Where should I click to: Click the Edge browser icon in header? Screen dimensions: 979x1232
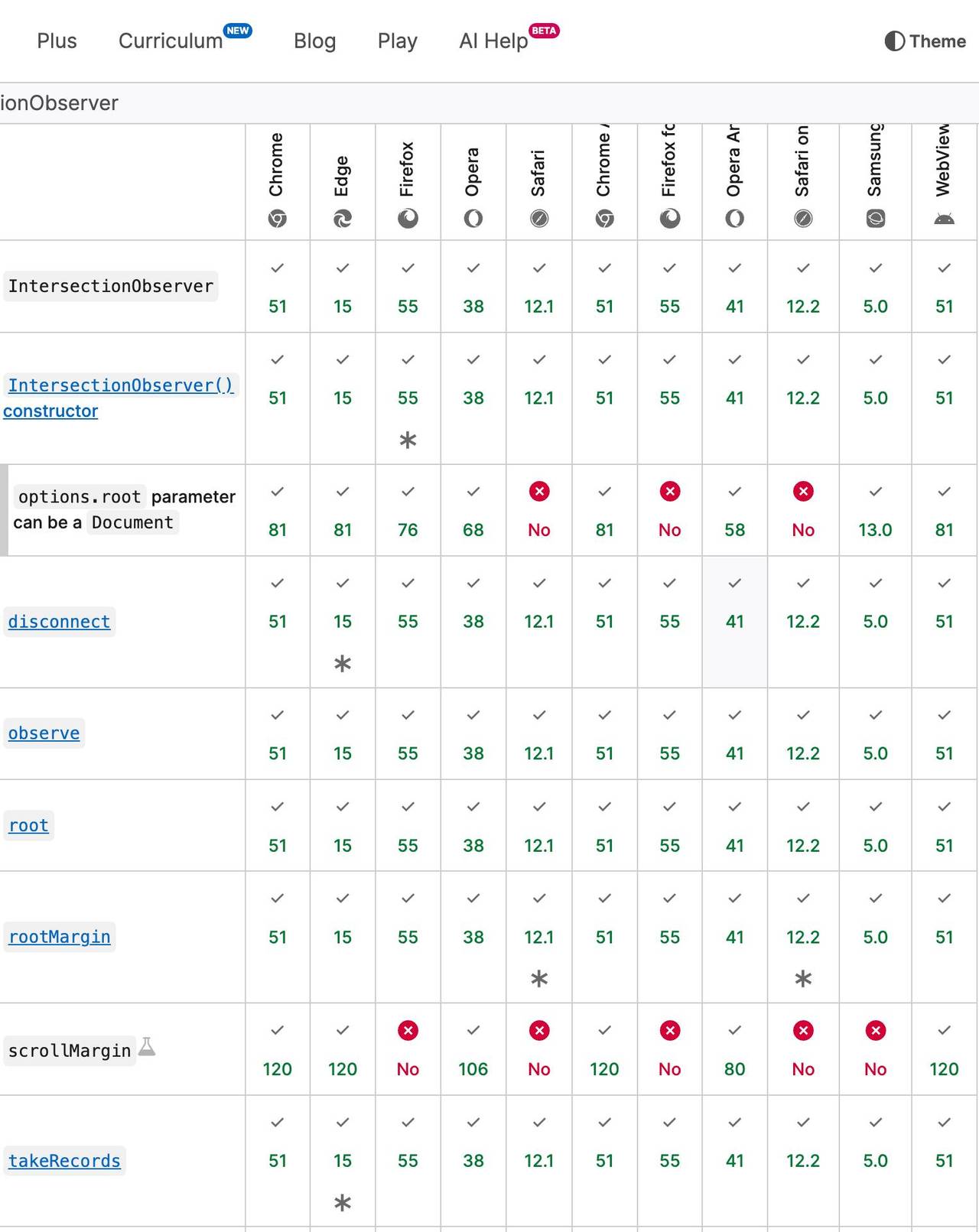click(343, 219)
